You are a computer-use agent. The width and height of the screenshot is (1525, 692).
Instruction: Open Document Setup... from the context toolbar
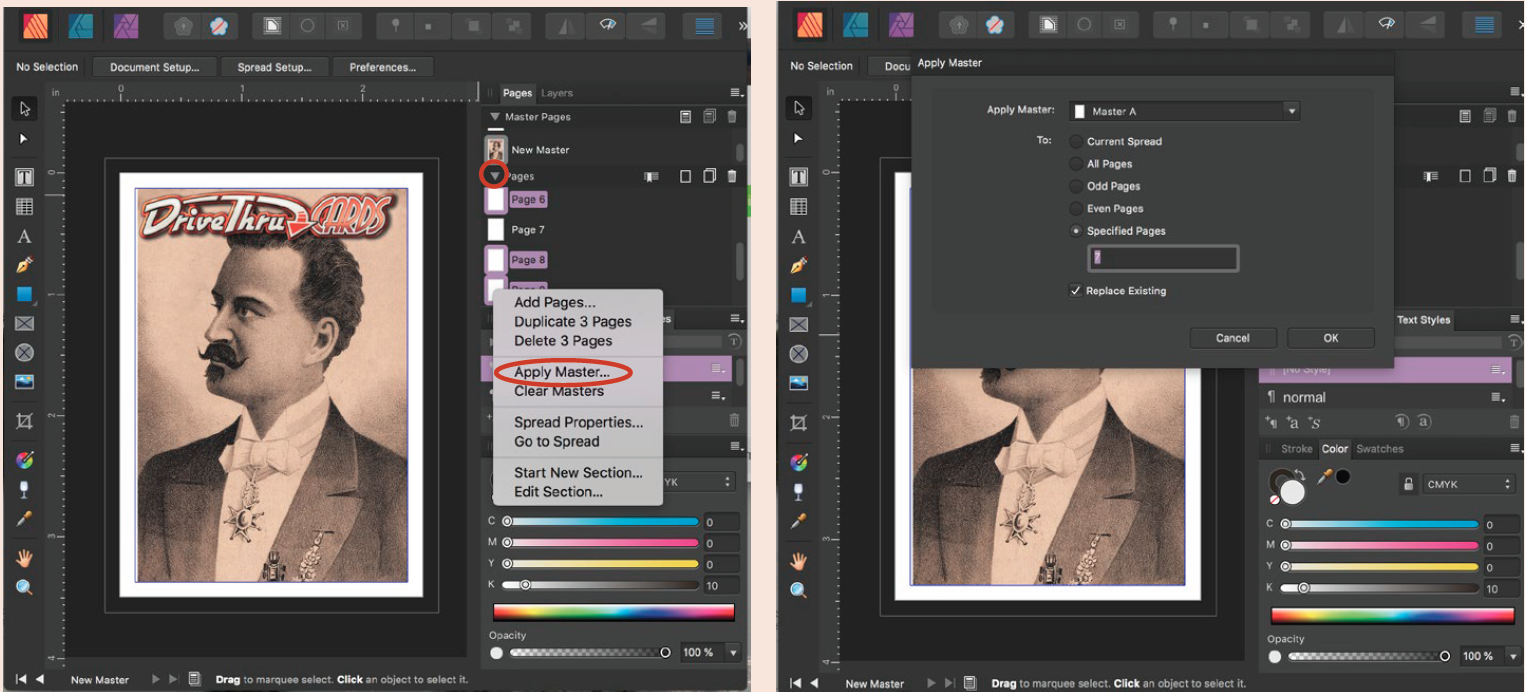(x=154, y=67)
